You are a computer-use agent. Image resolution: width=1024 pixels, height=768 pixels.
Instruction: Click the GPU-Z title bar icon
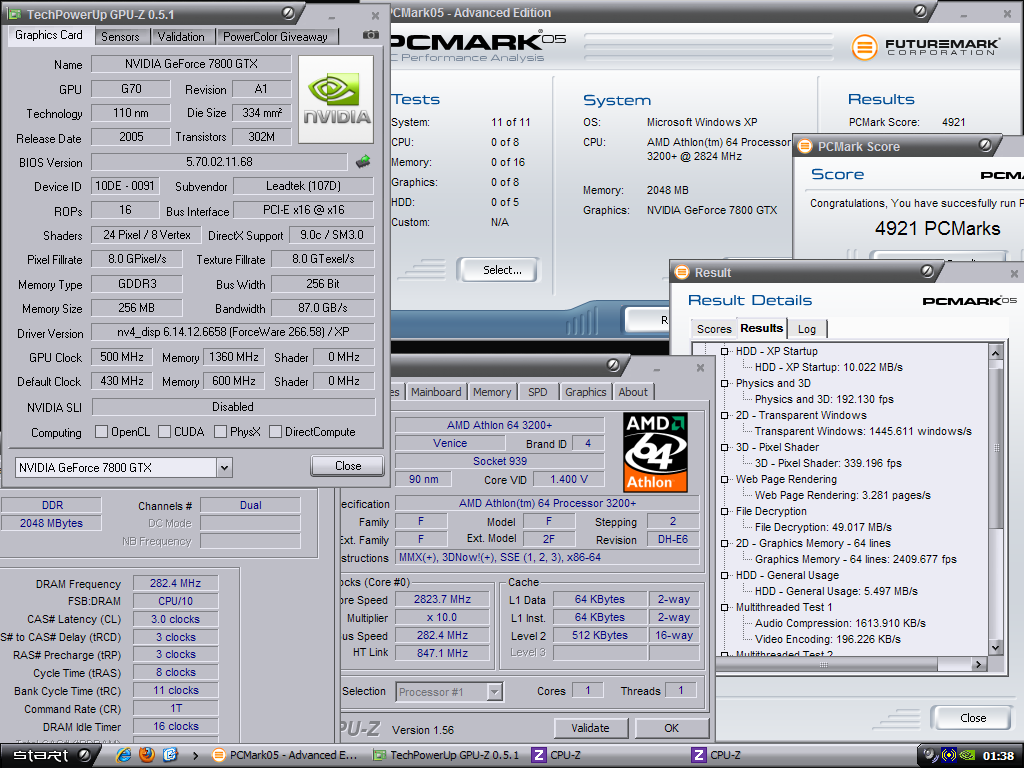[14, 14]
